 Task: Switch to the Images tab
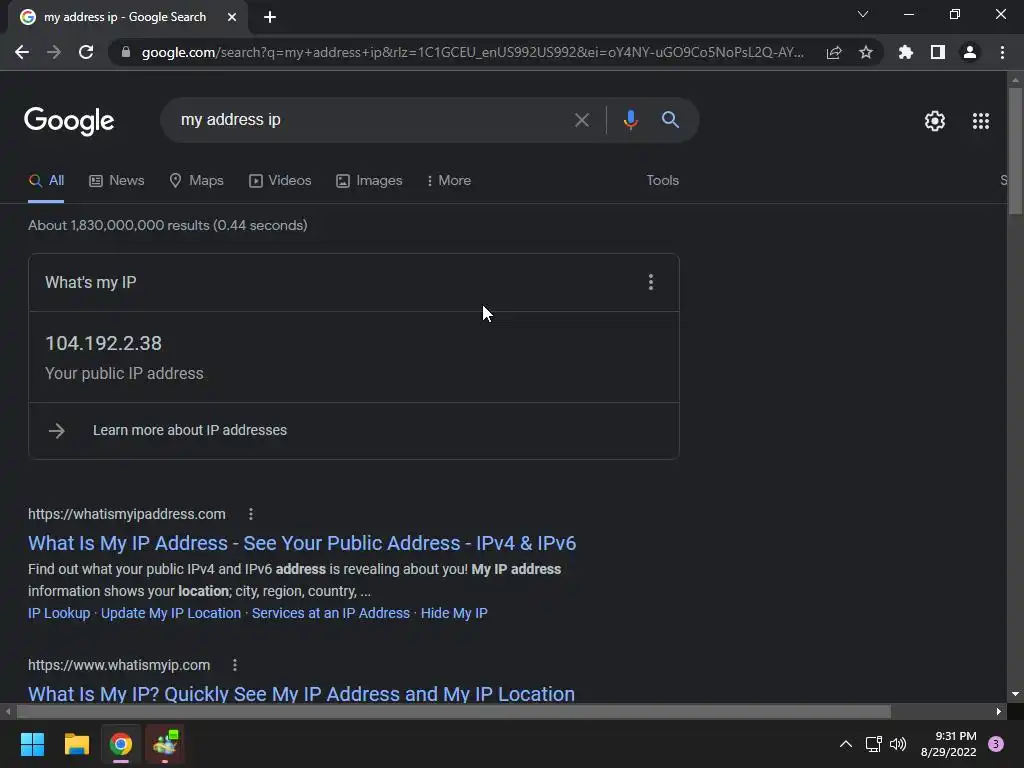tap(369, 181)
